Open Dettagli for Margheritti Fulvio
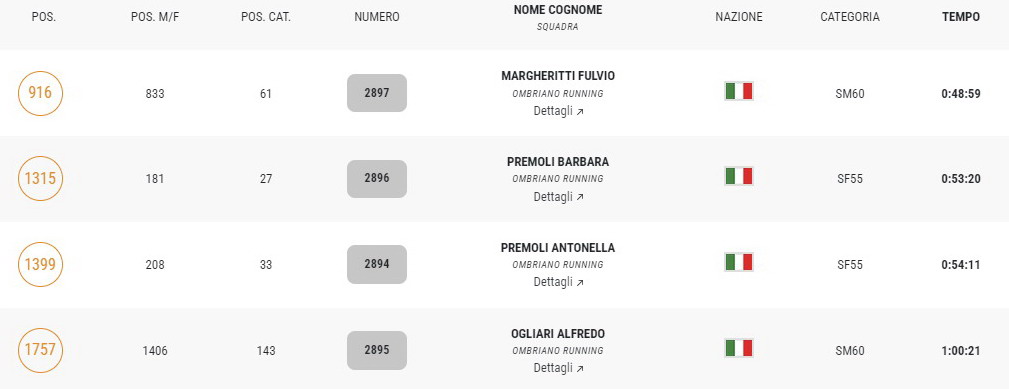This screenshot has height=389, width=1009. pyautogui.click(x=558, y=111)
